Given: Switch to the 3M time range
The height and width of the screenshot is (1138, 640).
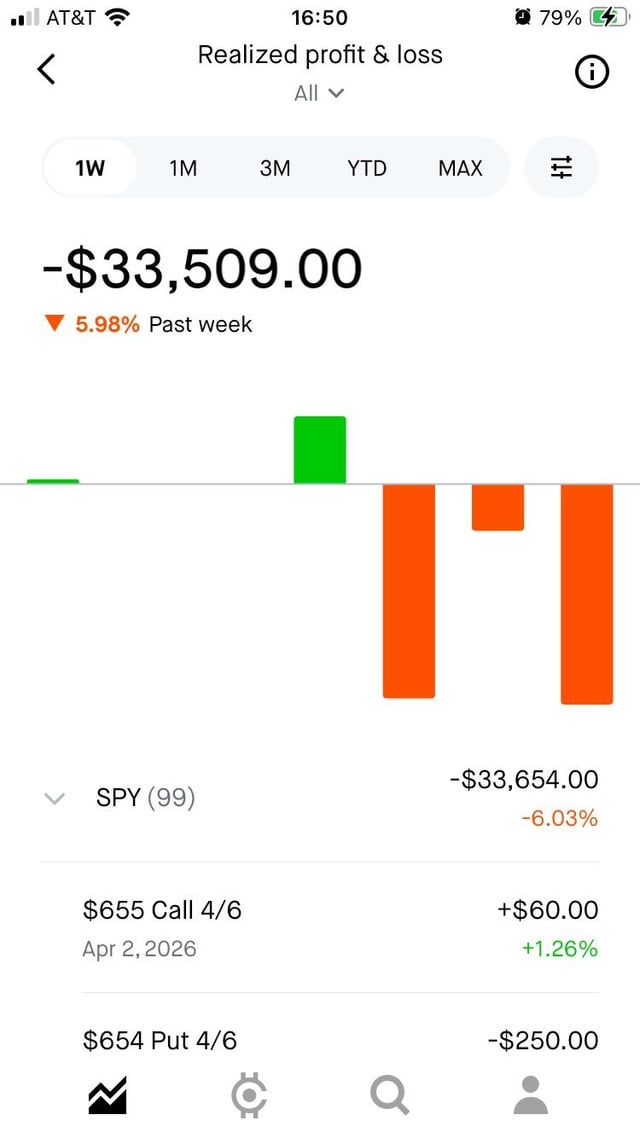Looking at the screenshot, I should pos(275,168).
